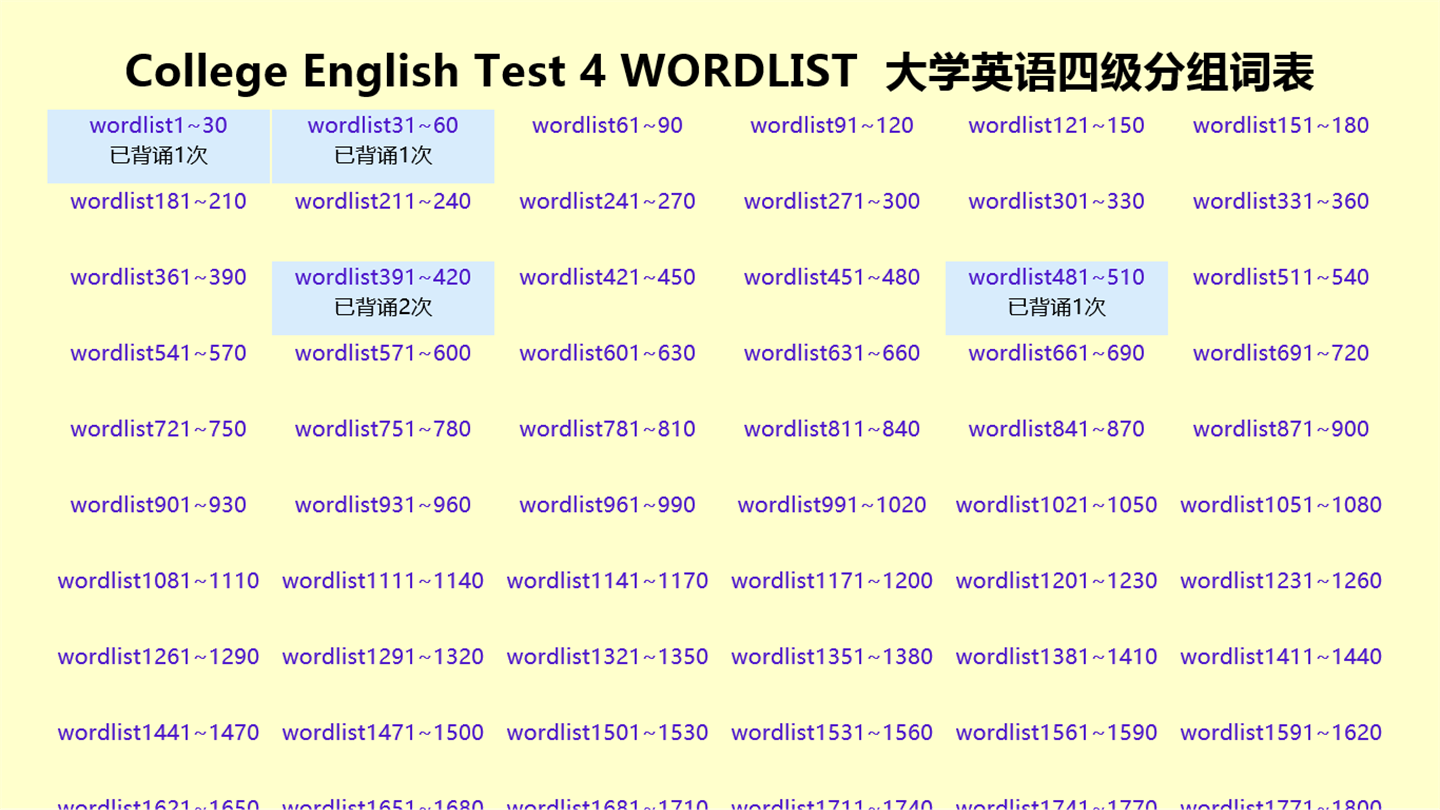Select wordlist1471~1500

coord(383,733)
